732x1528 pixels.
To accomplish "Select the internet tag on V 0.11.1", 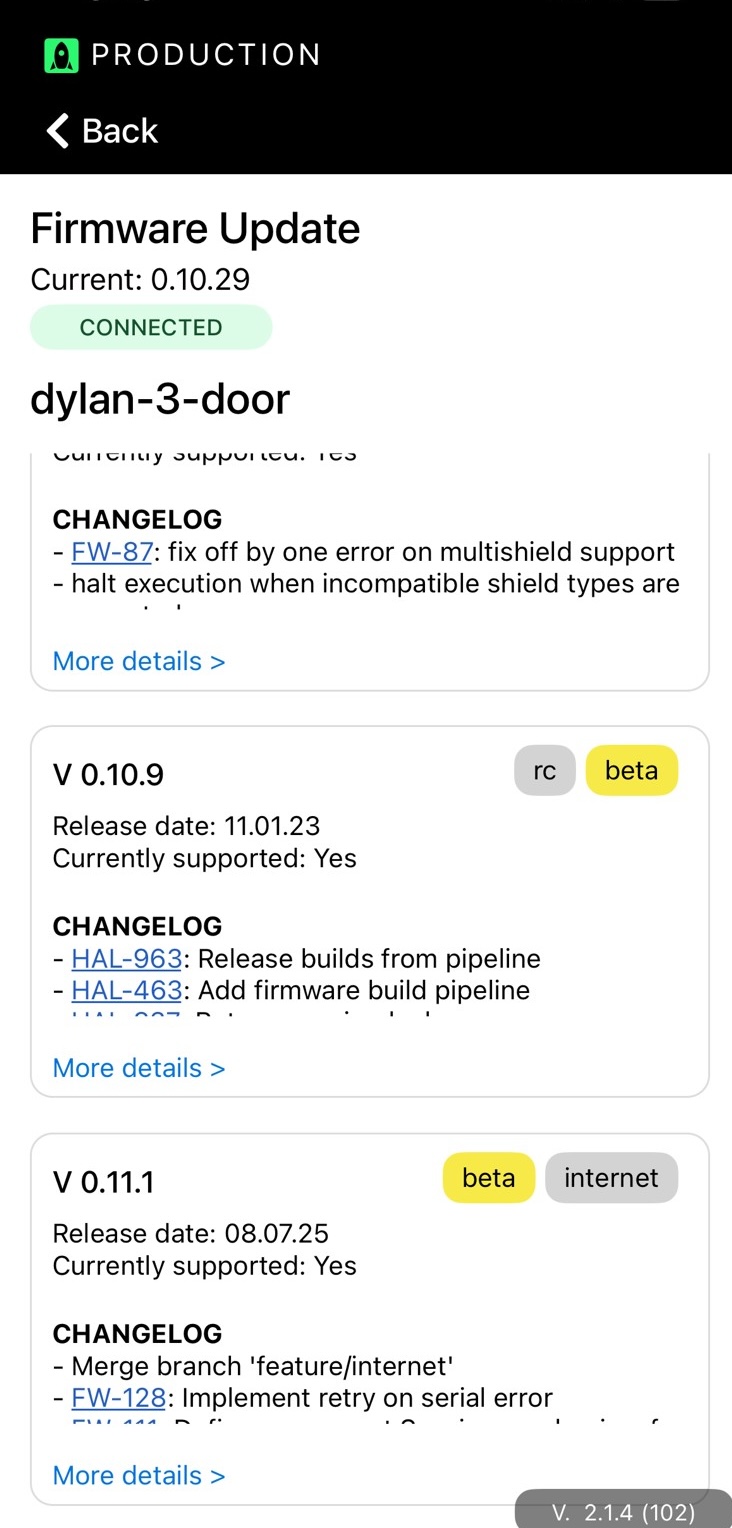I will coord(611,1178).
